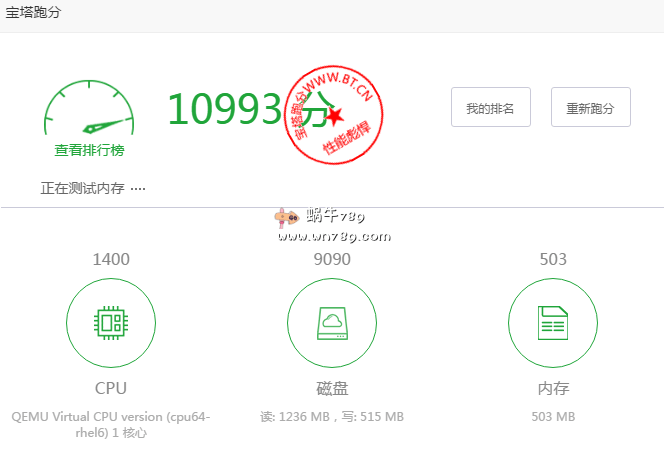Click the memory score 503 above icon

tap(553, 260)
